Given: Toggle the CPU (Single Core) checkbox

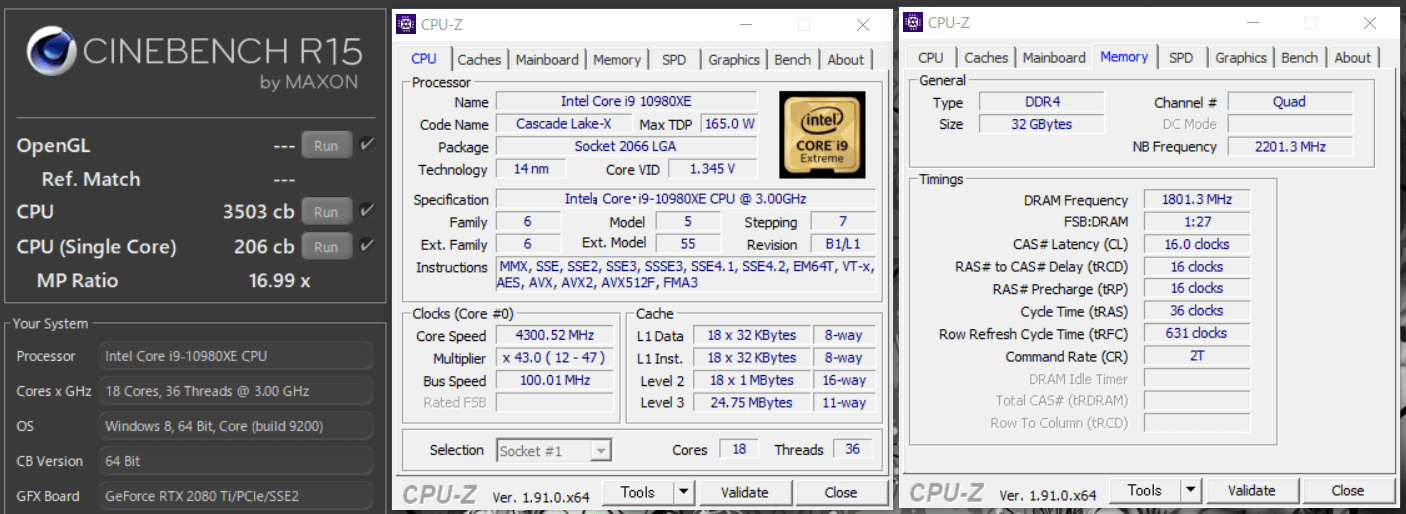Looking at the screenshot, I should click(x=367, y=246).
